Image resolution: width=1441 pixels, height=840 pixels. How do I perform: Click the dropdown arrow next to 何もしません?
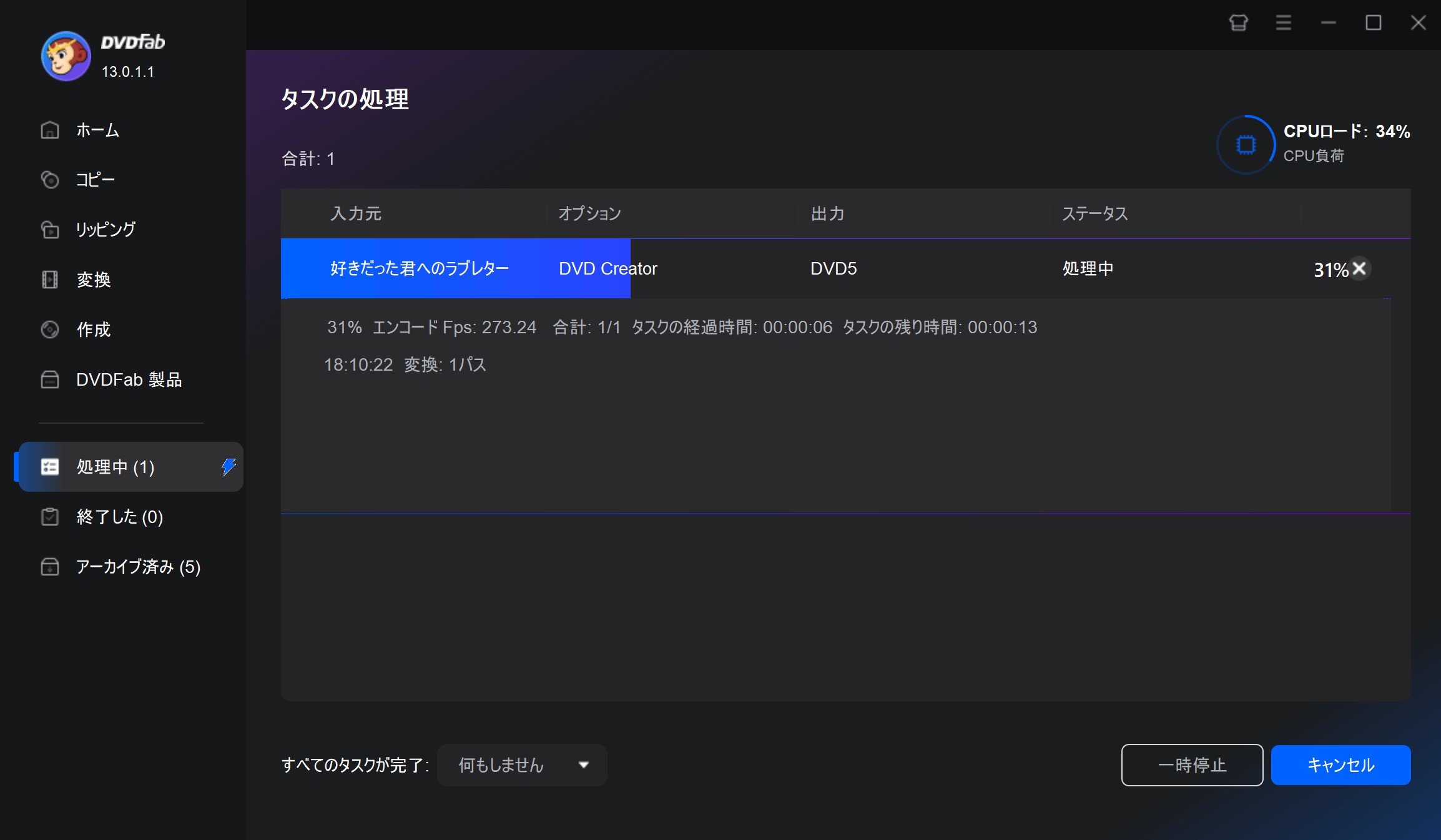[584, 765]
